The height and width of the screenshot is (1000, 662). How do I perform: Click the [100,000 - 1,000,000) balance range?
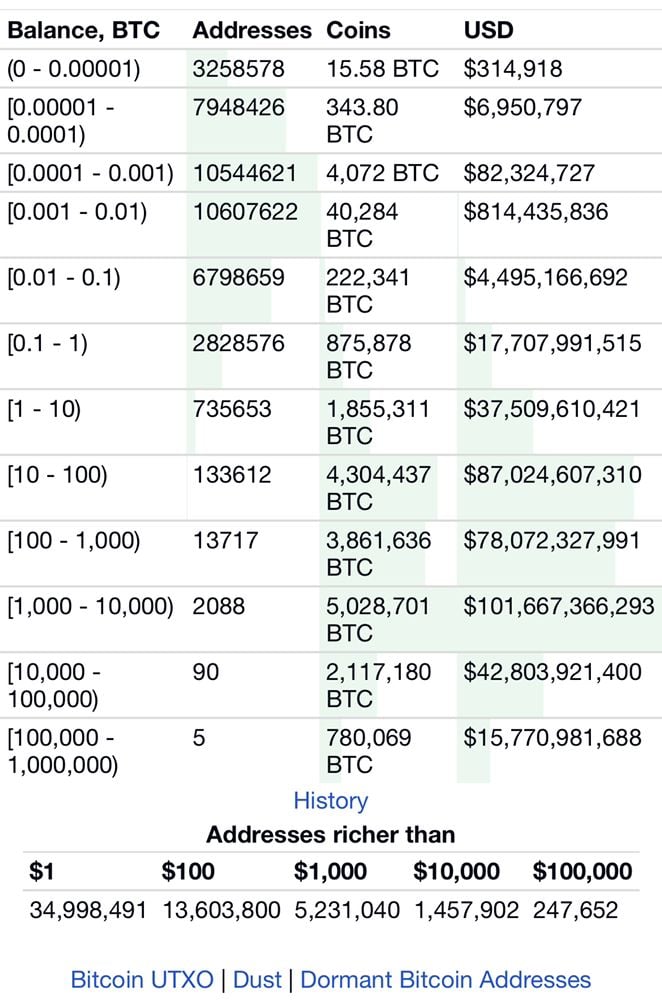point(62,751)
